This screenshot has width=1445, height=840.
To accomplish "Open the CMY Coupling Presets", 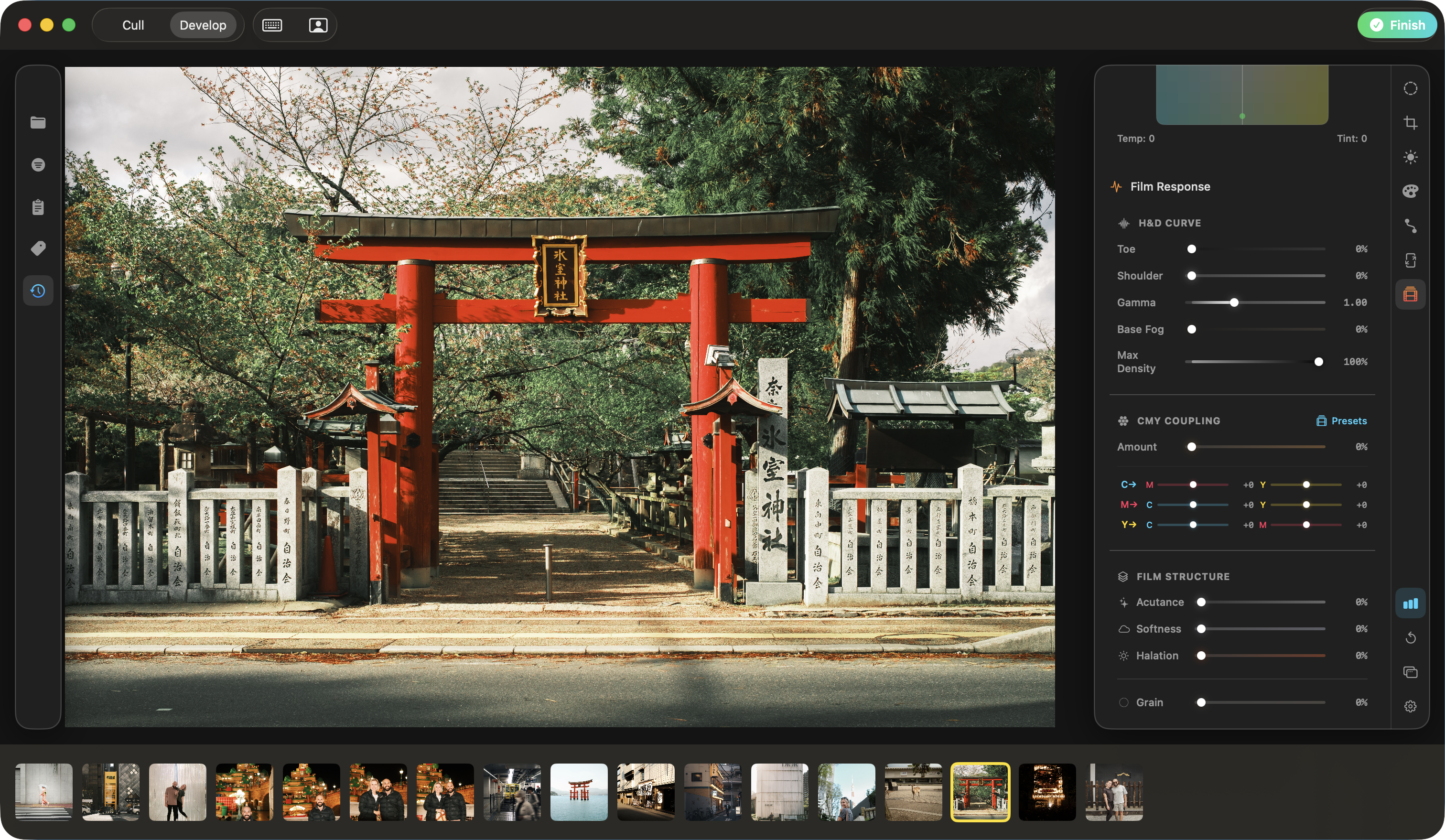I will [x=1342, y=420].
